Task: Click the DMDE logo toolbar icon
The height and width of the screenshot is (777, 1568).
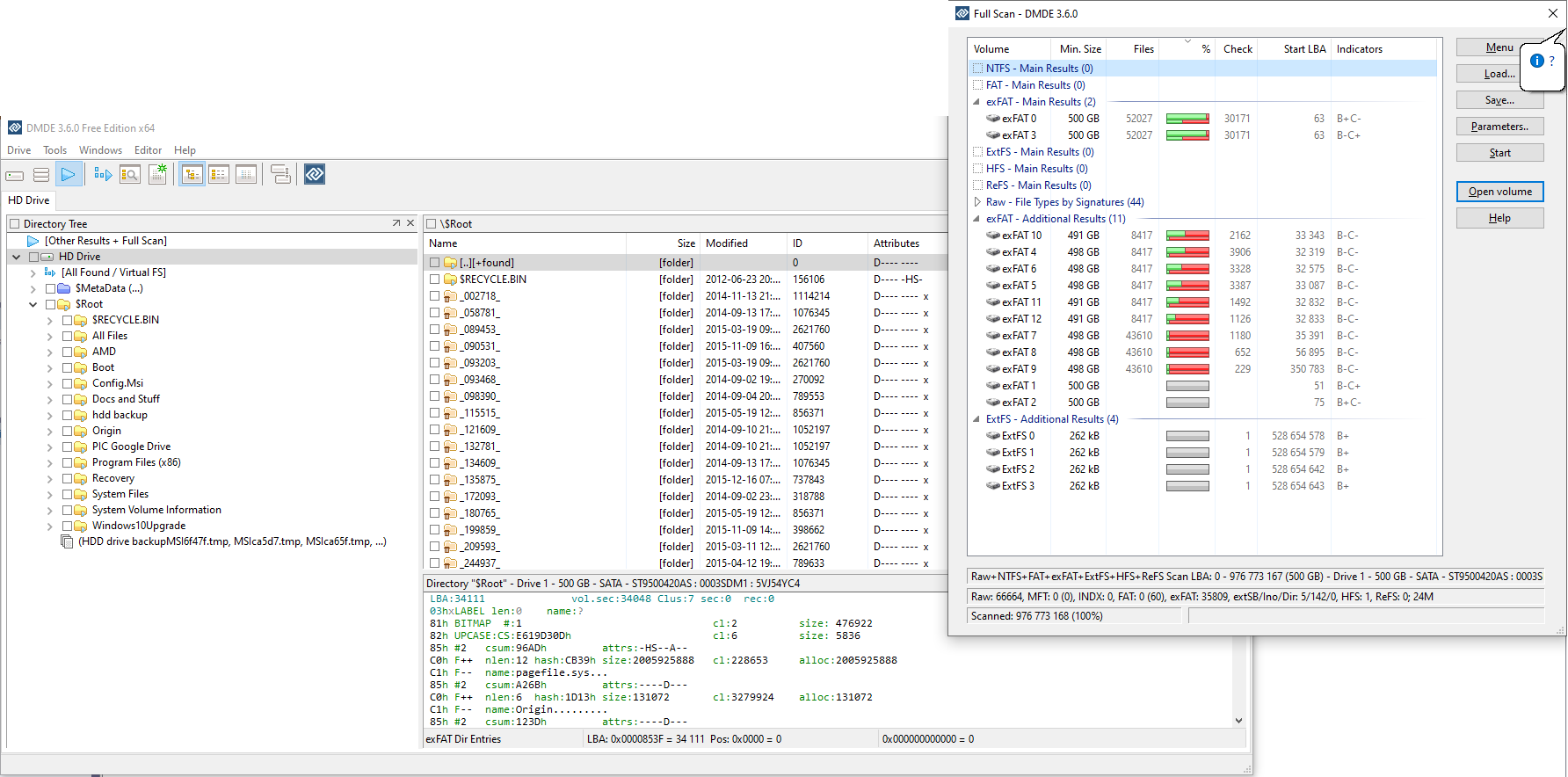Action: pyautogui.click(x=315, y=175)
